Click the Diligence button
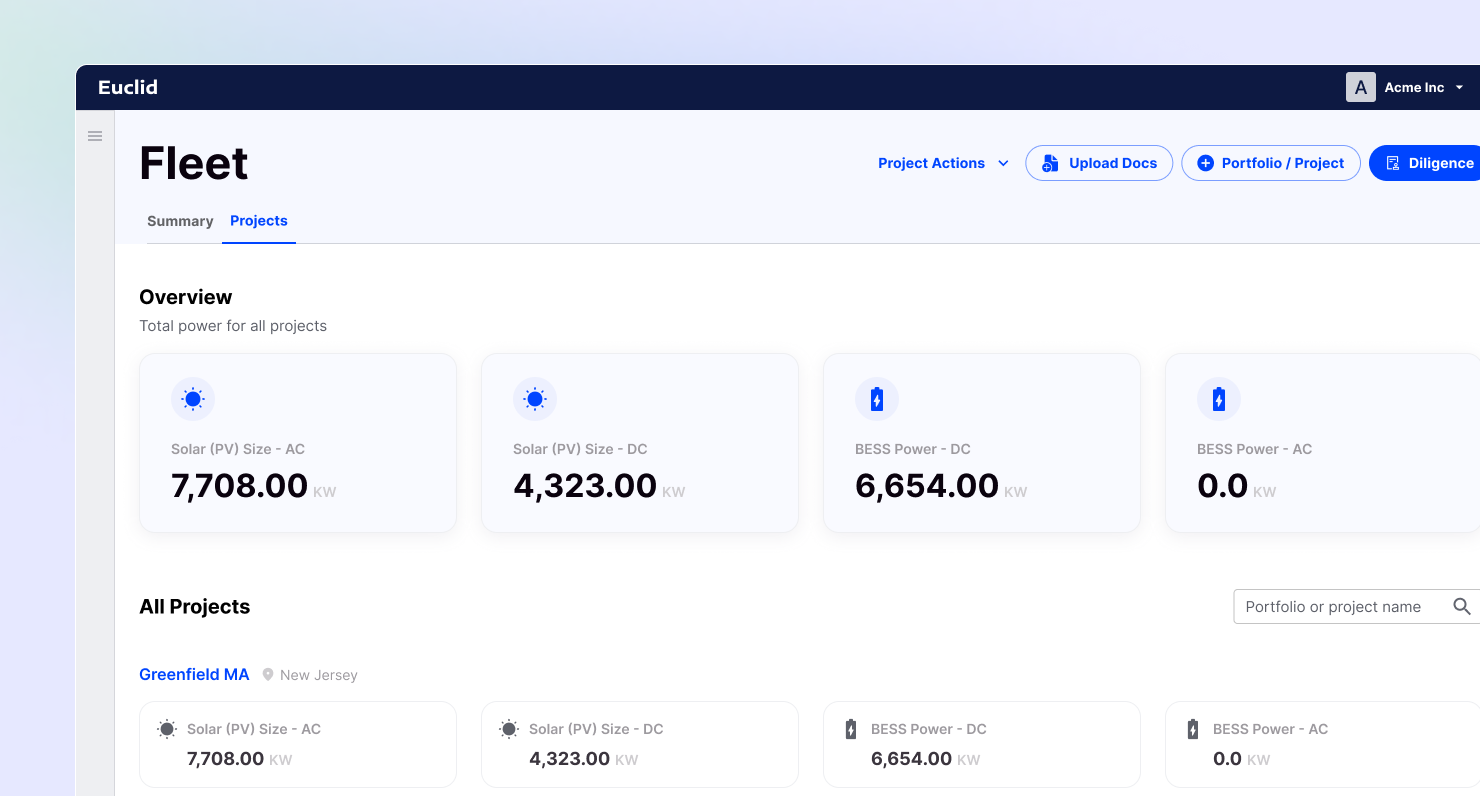 [1424, 163]
